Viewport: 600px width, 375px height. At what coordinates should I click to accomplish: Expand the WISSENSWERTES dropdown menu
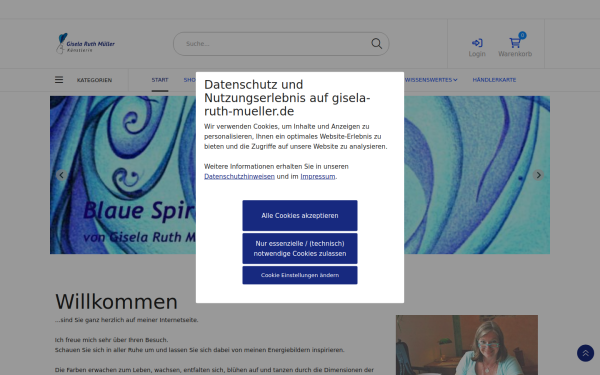pos(431,80)
